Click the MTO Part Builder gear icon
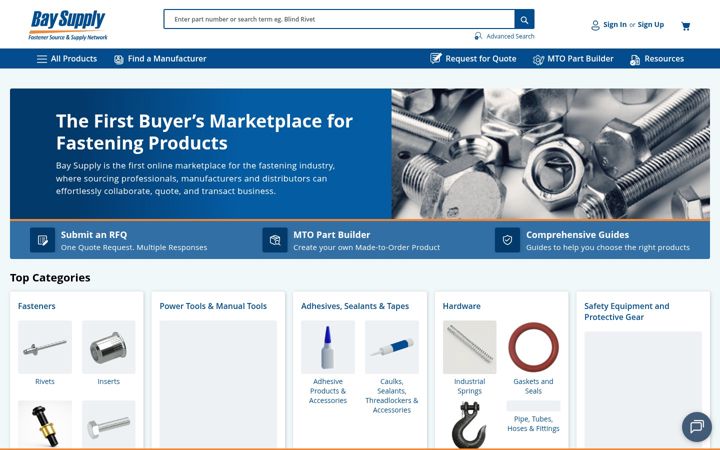The height and width of the screenshot is (450, 720). [x=538, y=60]
